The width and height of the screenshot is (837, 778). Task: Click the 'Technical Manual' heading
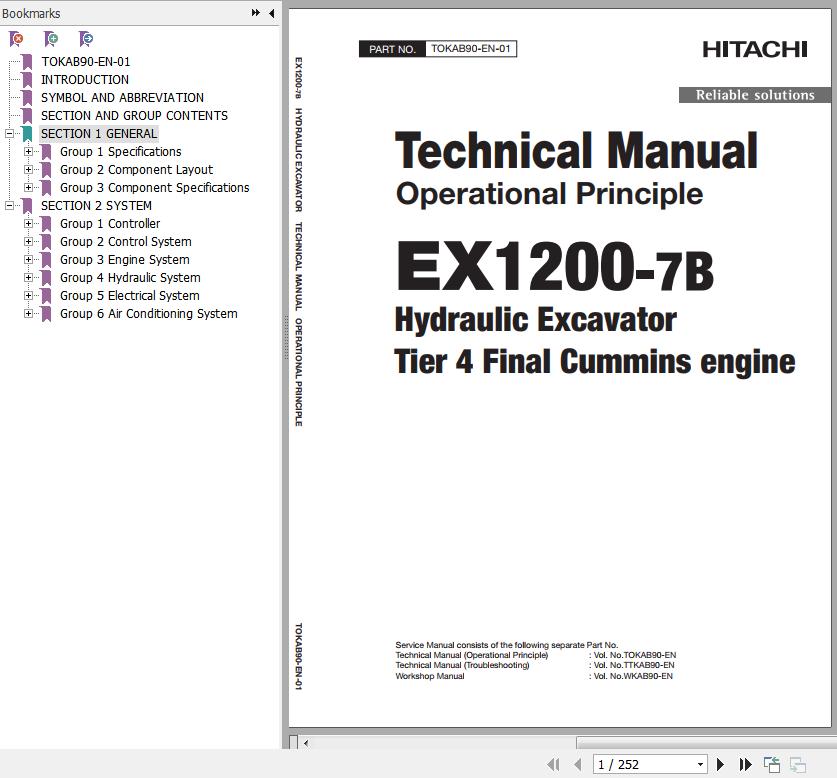[576, 151]
